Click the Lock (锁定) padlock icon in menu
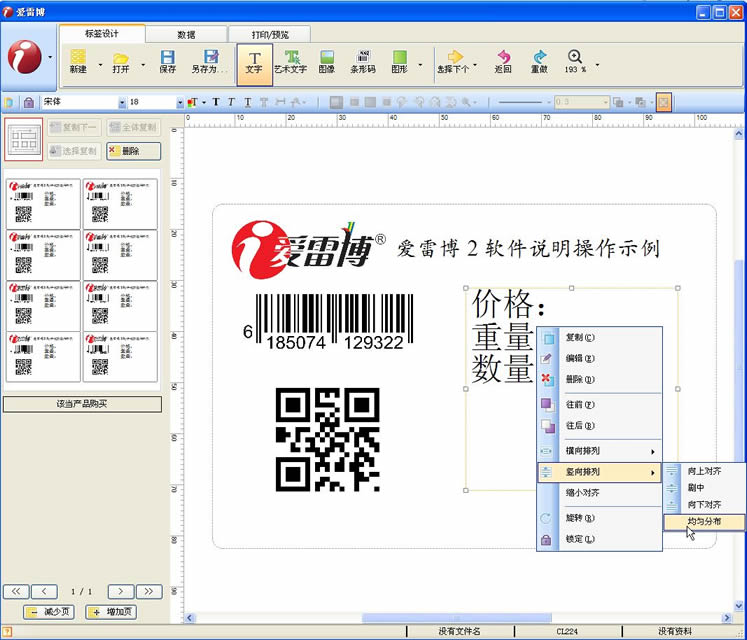The image size is (747, 640). click(546, 539)
